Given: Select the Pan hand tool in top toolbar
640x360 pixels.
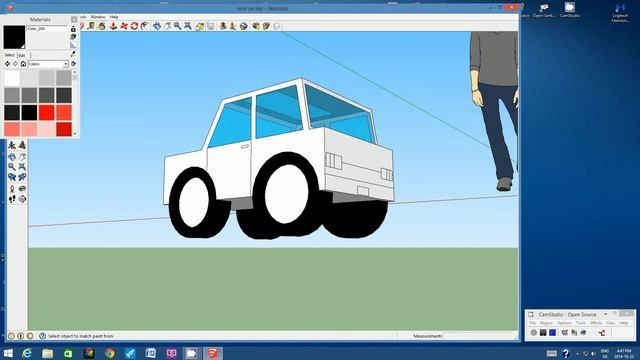Looking at the screenshot, I should tap(167, 26).
